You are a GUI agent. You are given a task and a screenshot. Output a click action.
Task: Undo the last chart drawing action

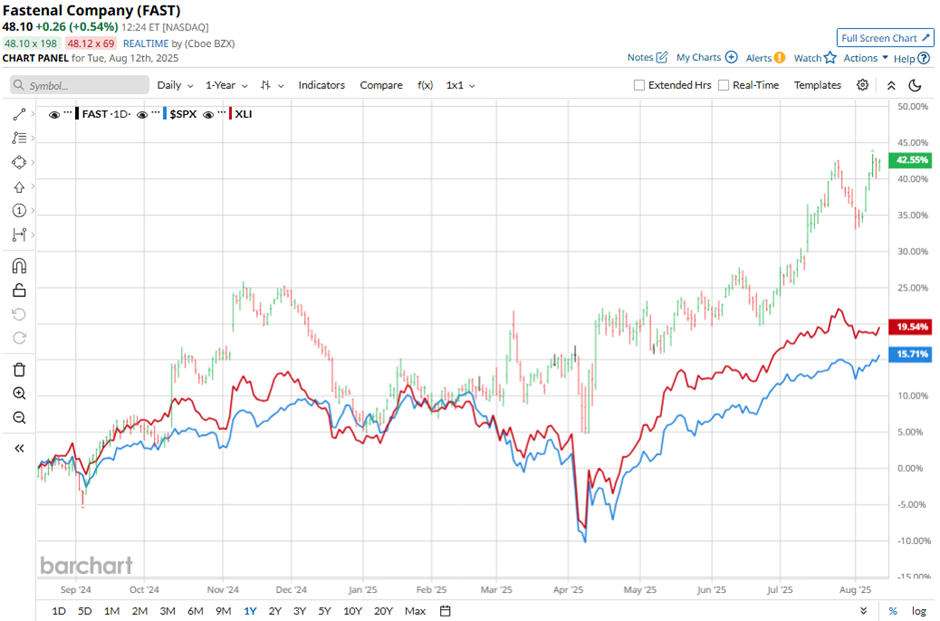tap(19, 315)
